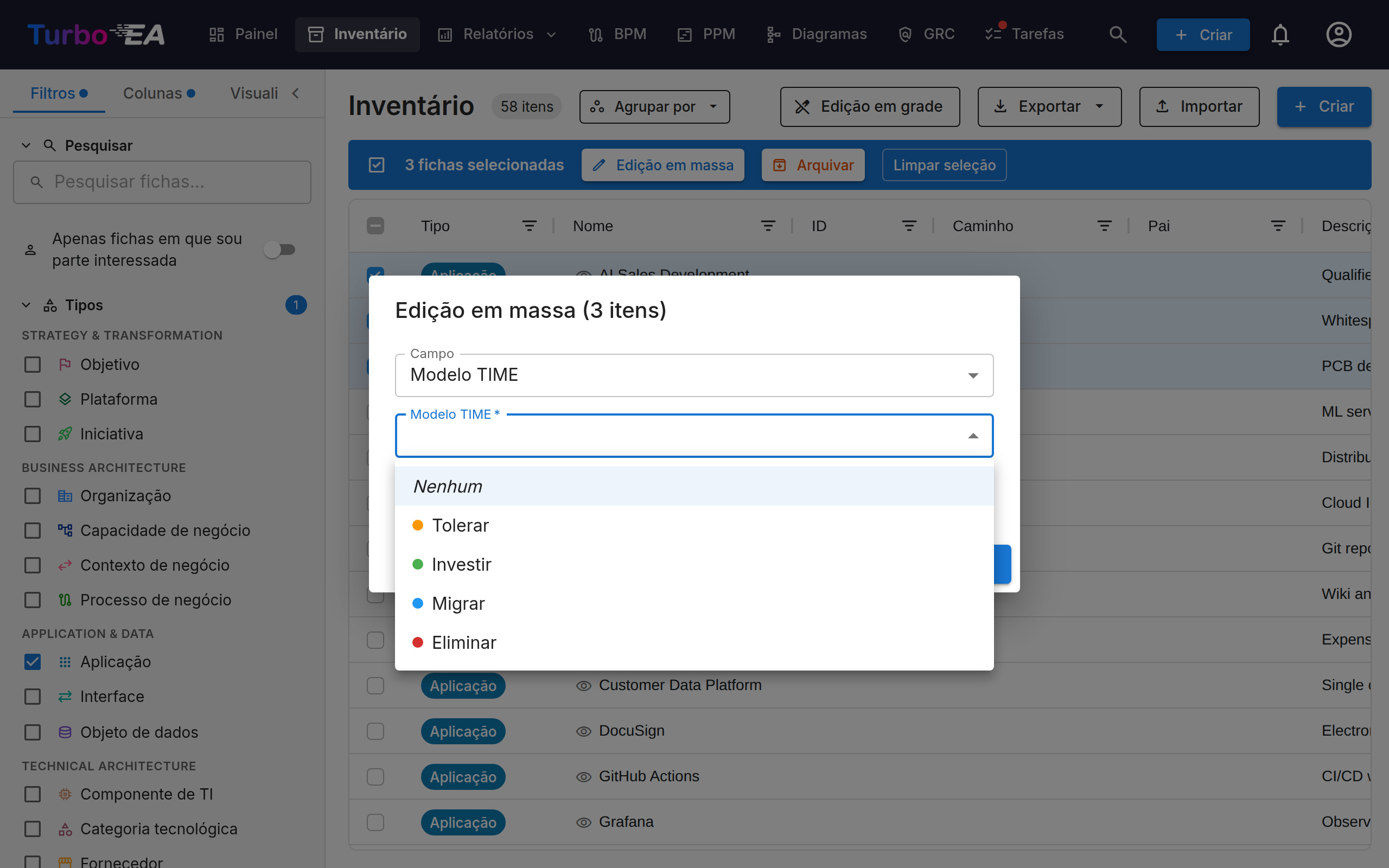The height and width of the screenshot is (868, 1389).
Task: Click the Processo de negócio route icon
Action: [x=65, y=600]
